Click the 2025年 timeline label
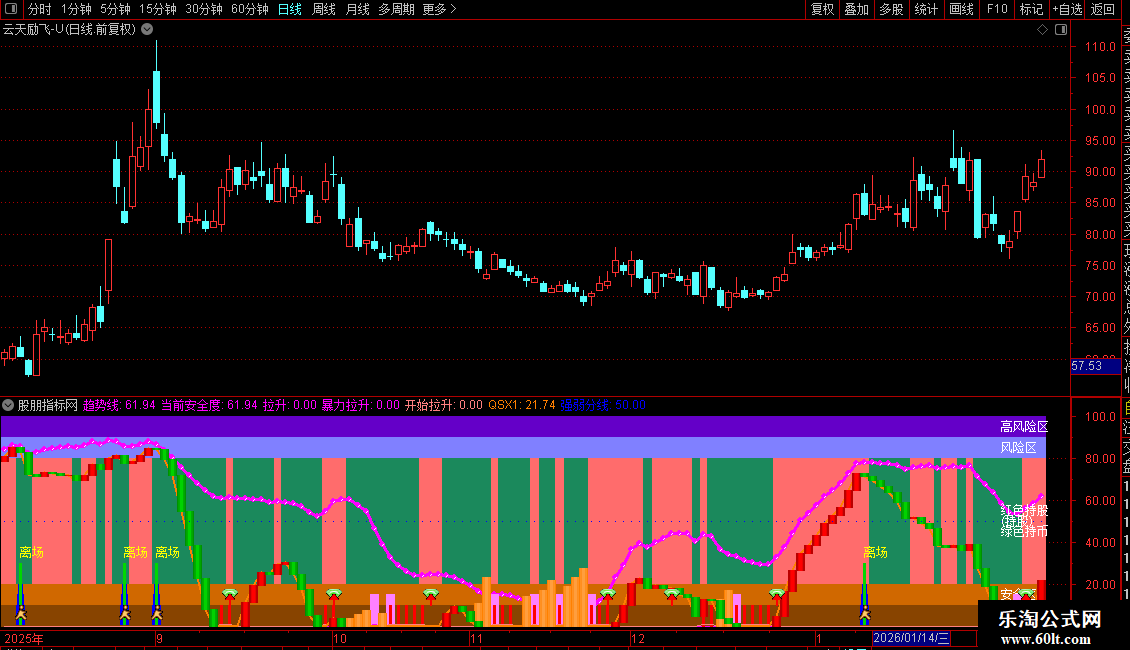This screenshot has height=650, width=1130. 24,638
